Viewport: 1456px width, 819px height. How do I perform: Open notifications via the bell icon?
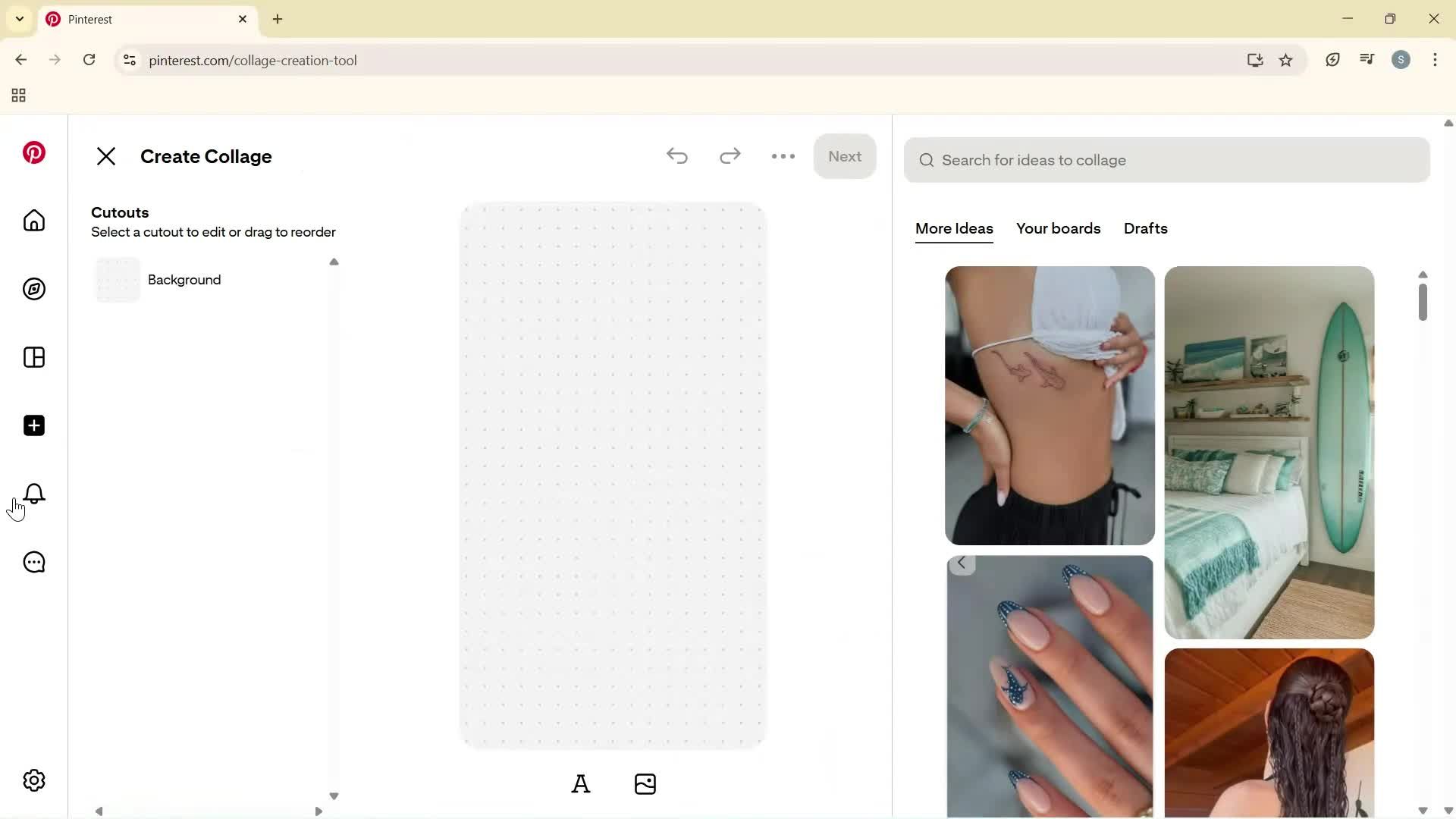pyautogui.click(x=33, y=494)
